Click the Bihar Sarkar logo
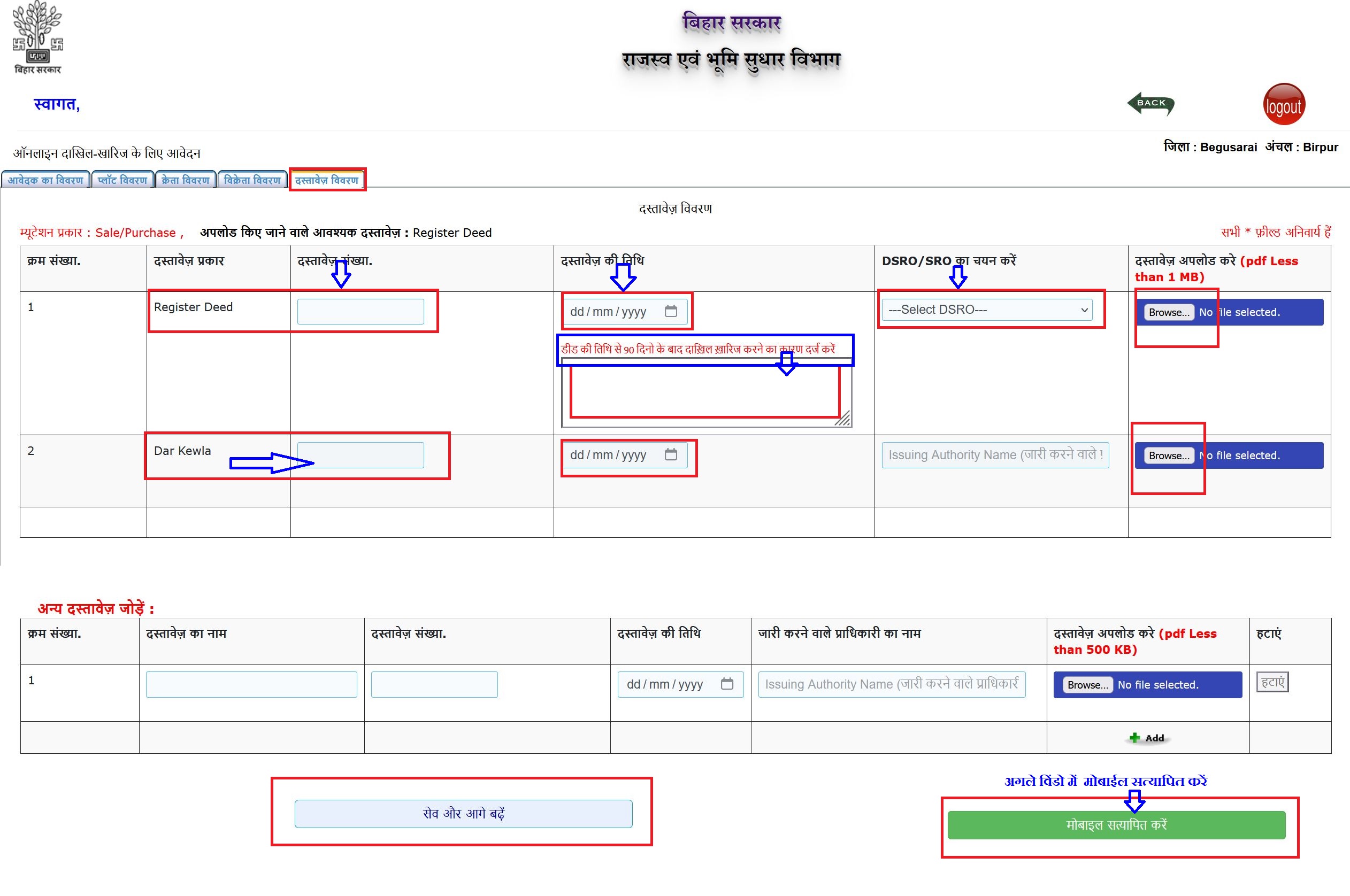 click(38, 38)
